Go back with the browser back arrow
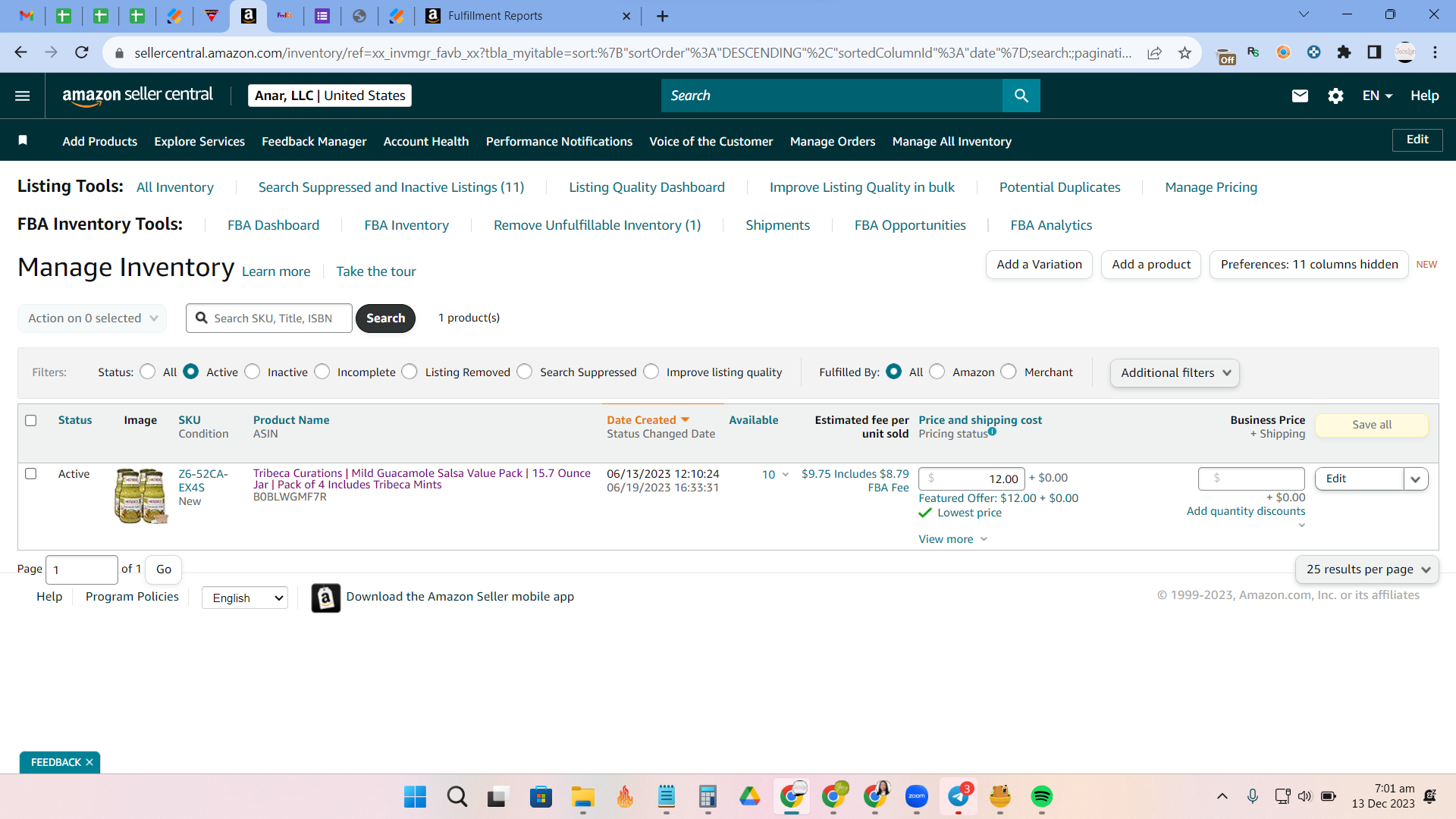This screenshot has width=1456, height=819. coord(20,52)
